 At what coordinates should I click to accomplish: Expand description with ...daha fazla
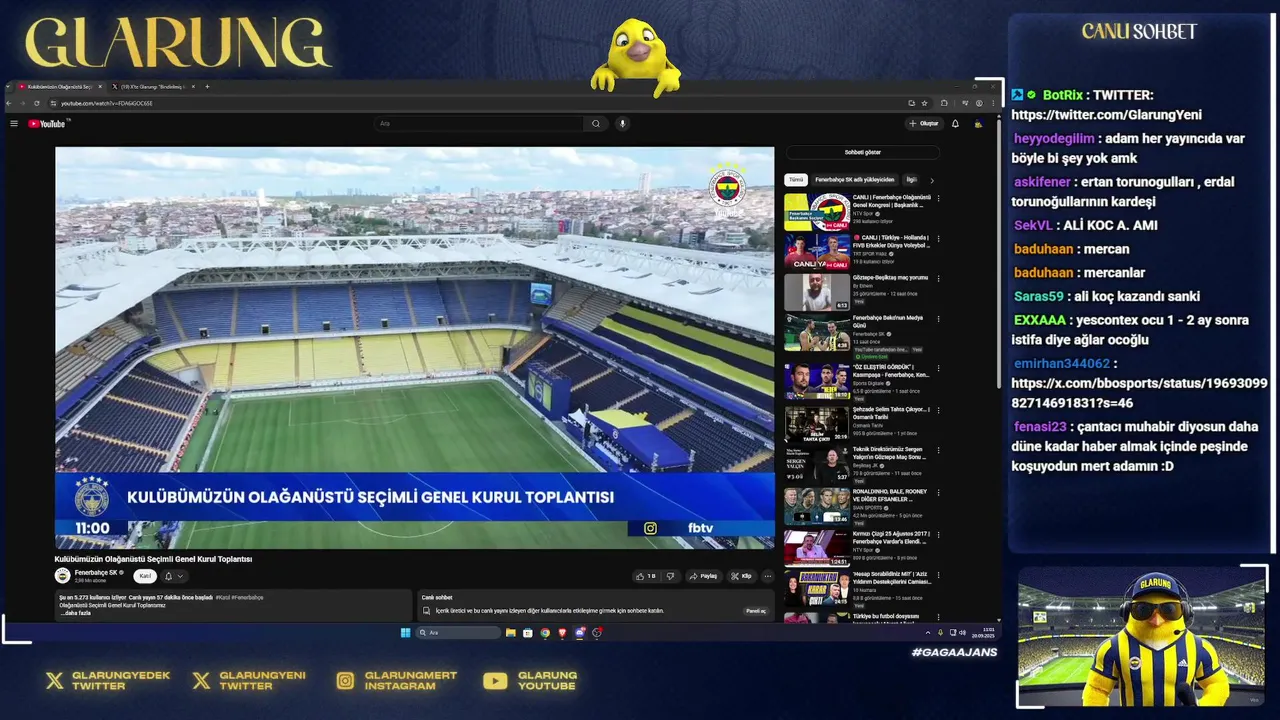[x=75, y=613]
